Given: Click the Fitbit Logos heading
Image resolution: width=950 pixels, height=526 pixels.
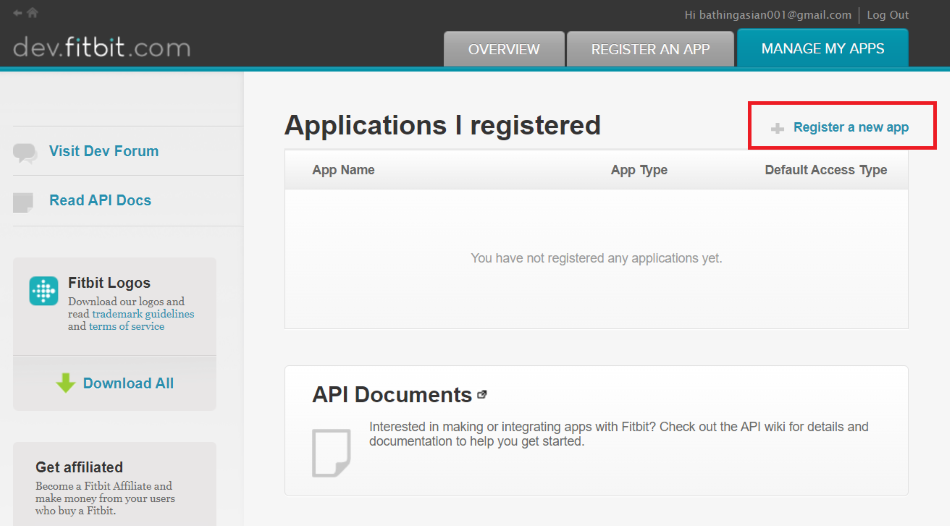Looking at the screenshot, I should click(x=109, y=283).
